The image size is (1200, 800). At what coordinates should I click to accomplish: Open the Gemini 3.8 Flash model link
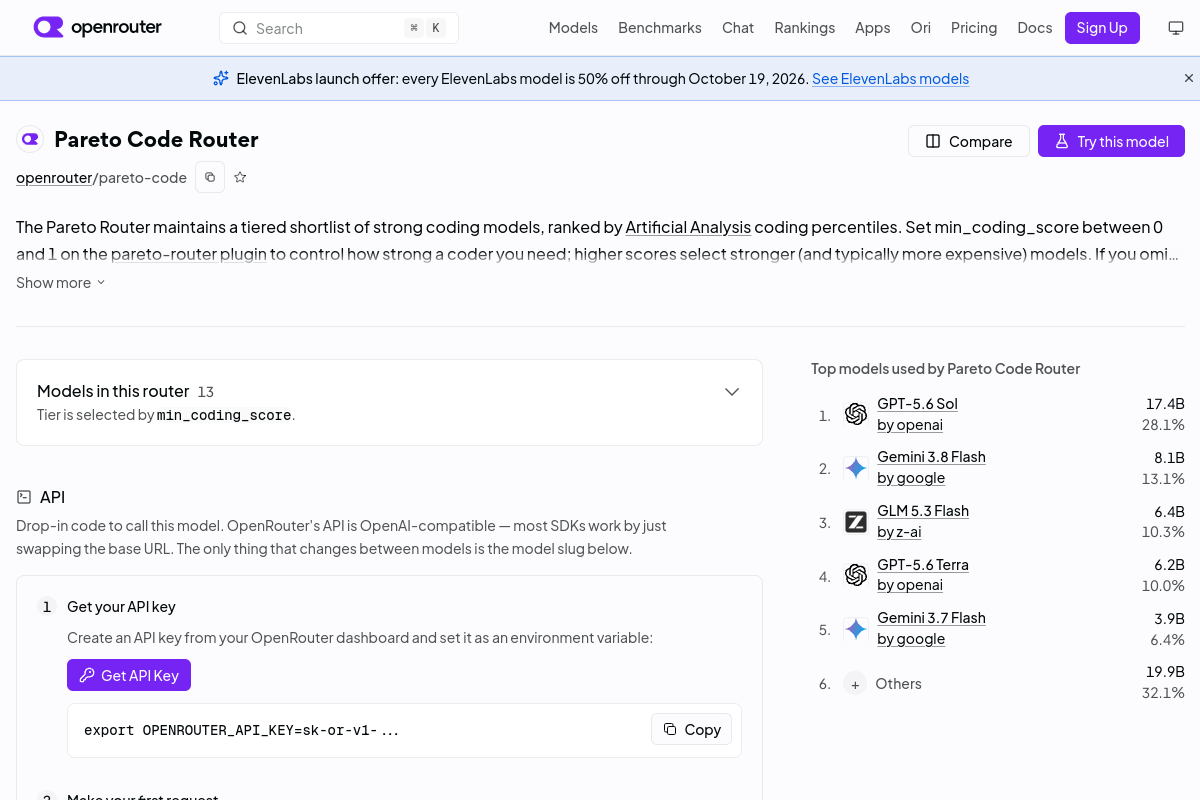pos(931,457)
